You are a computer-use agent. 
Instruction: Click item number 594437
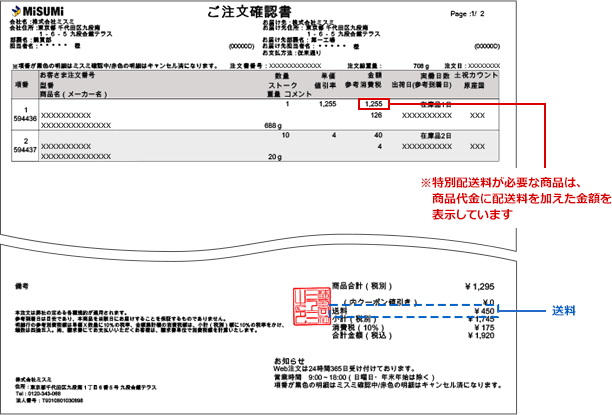pos(25,150)
